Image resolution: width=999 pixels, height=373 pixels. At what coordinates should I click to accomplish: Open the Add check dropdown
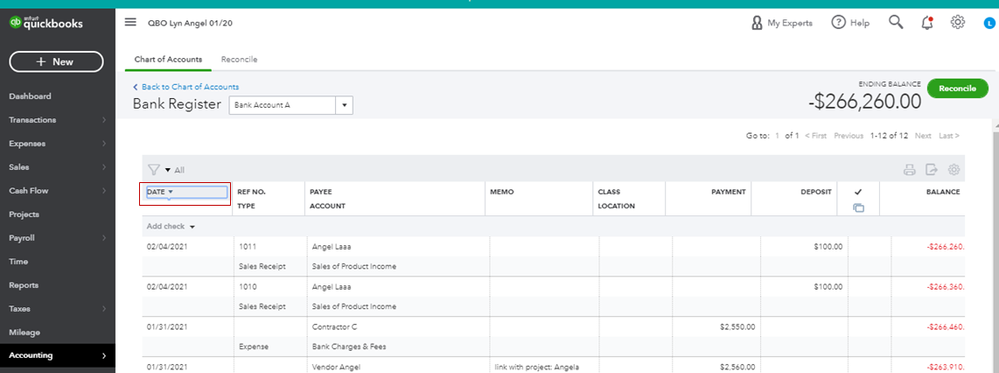[x=170, y=226]
